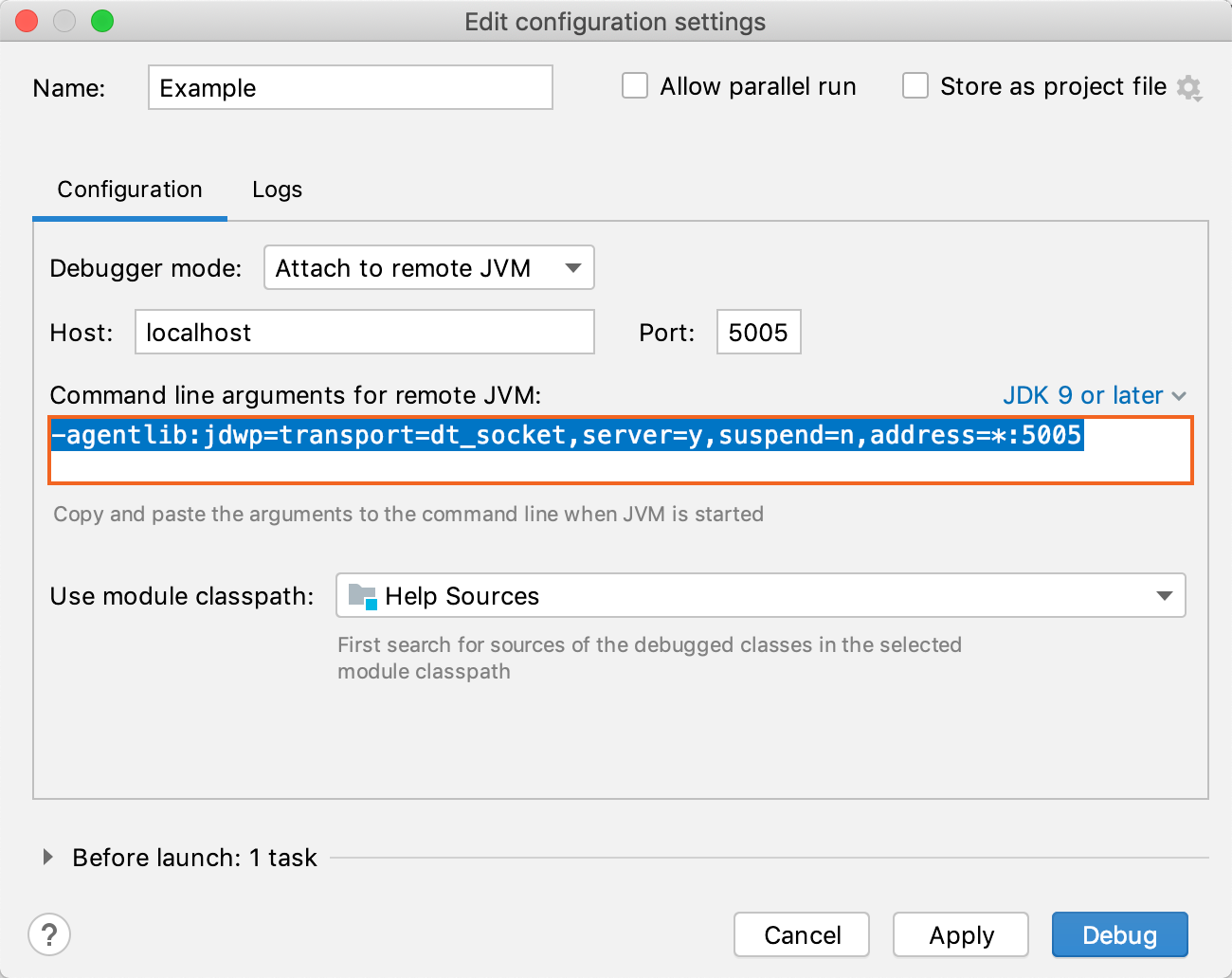Click the gear icon beside Store as project file
The height and width of the screenshot is (978, 1232).
point(1188,88)
